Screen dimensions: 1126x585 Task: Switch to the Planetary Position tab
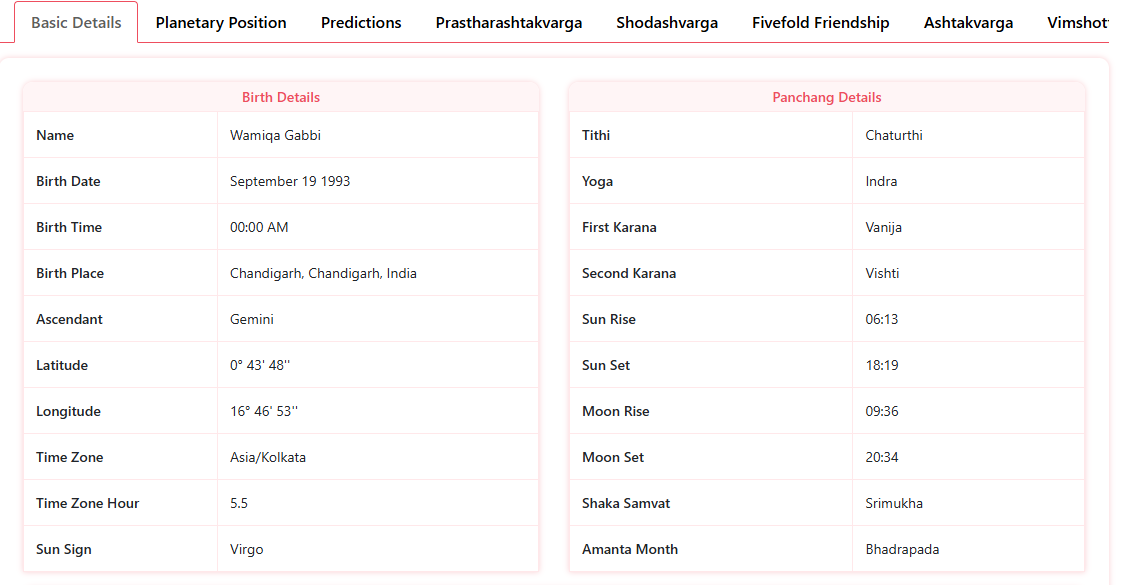coord(221,22)
